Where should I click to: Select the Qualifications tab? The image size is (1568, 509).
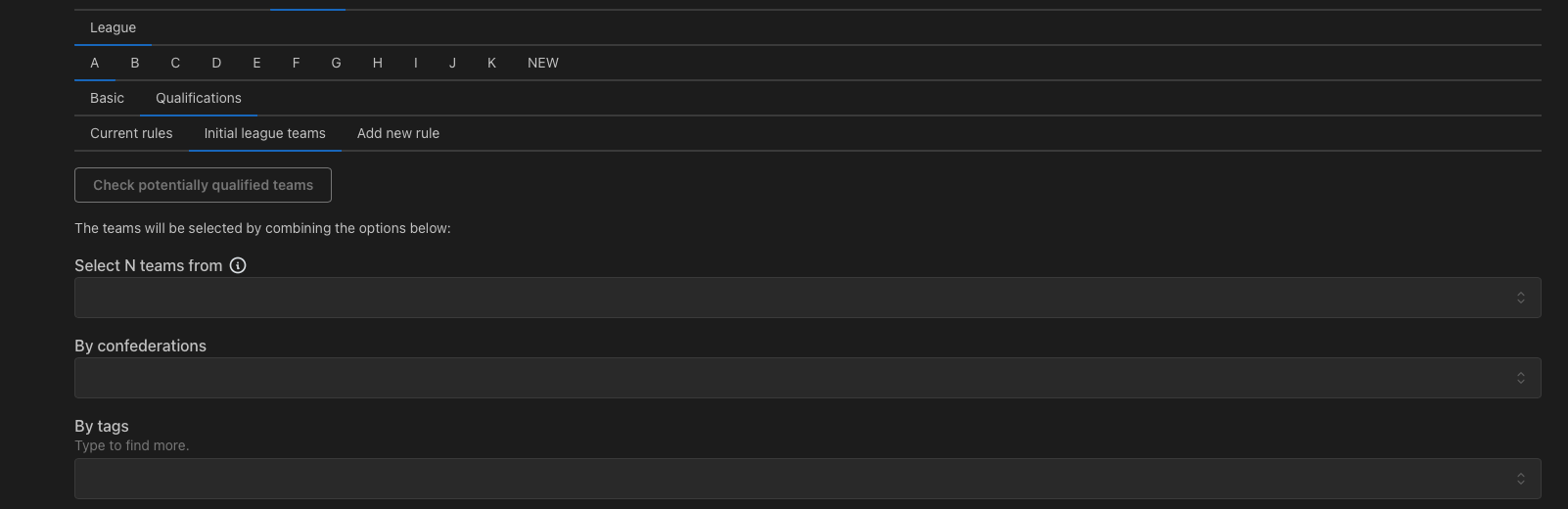[x=199, y=98]
